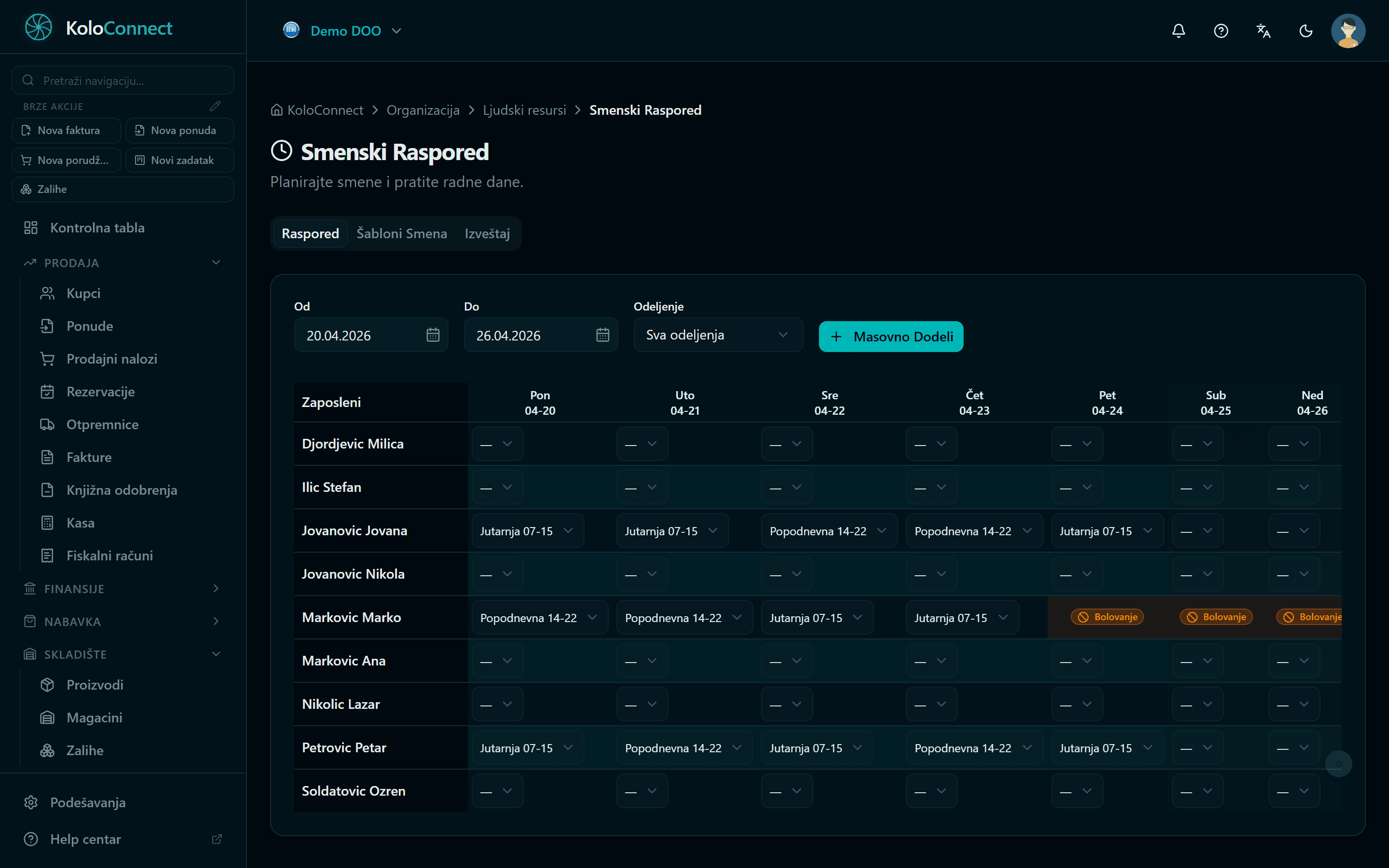Viewport: 1389px width, 868px height.
Task: Click Saturday Bolovanje badge for Markovic Marko
Action: click(1216, 617)
